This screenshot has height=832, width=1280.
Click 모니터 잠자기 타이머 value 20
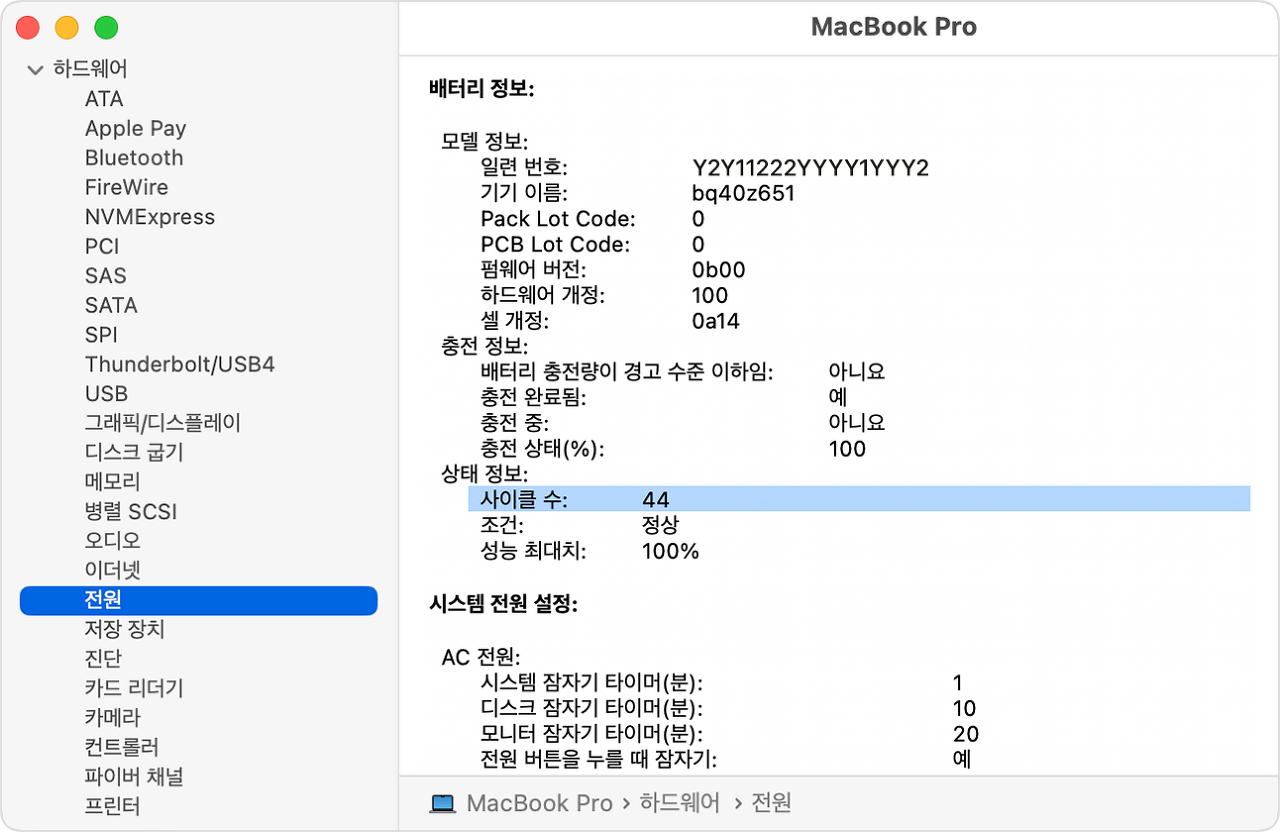[x=966, y=734]
